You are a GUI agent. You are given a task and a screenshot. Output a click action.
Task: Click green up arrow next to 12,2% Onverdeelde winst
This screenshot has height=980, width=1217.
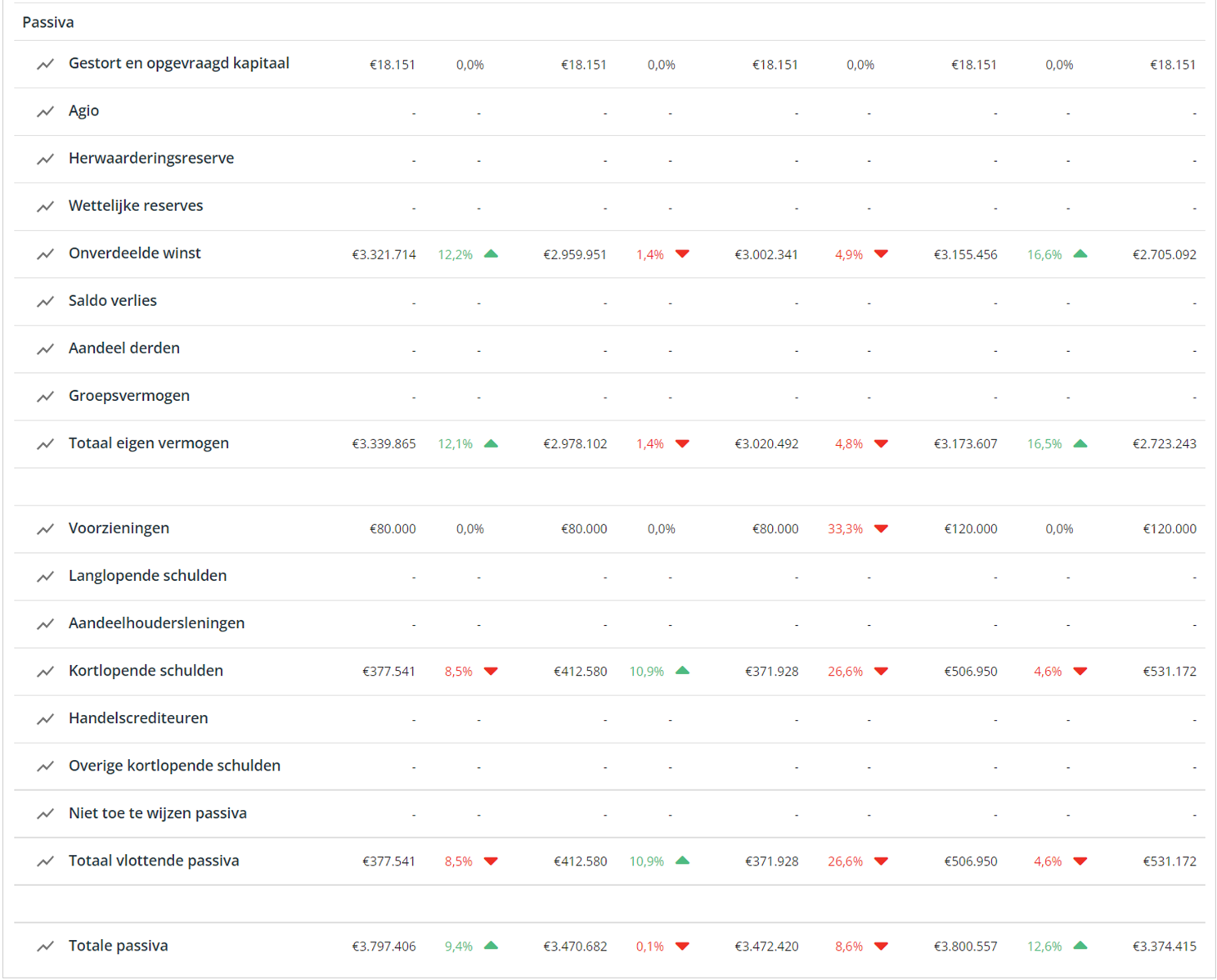pos(491,254)
